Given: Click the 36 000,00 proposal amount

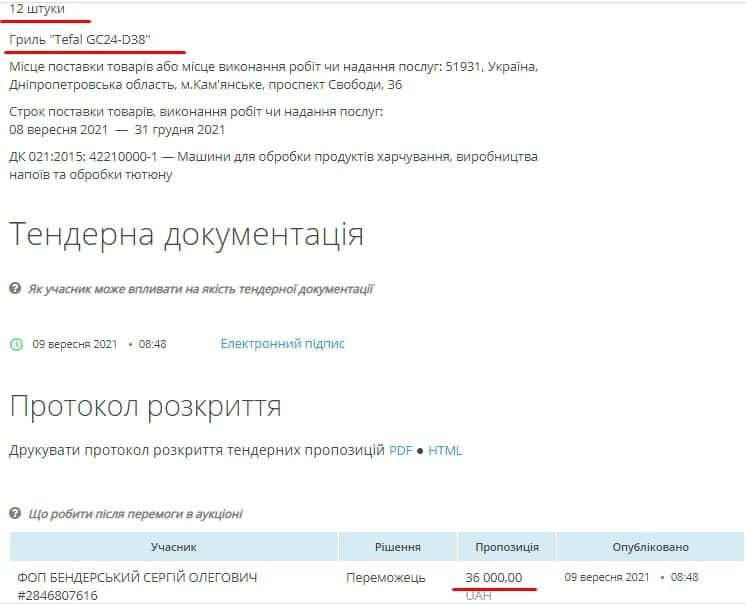Looking at the screenshot, I should [494, 578].
